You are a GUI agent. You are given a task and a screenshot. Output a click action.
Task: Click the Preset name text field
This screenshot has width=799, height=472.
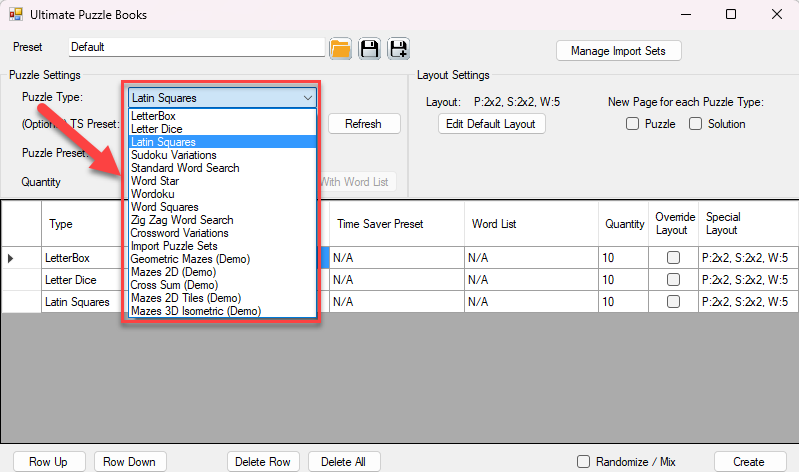[x=196, y=47]
